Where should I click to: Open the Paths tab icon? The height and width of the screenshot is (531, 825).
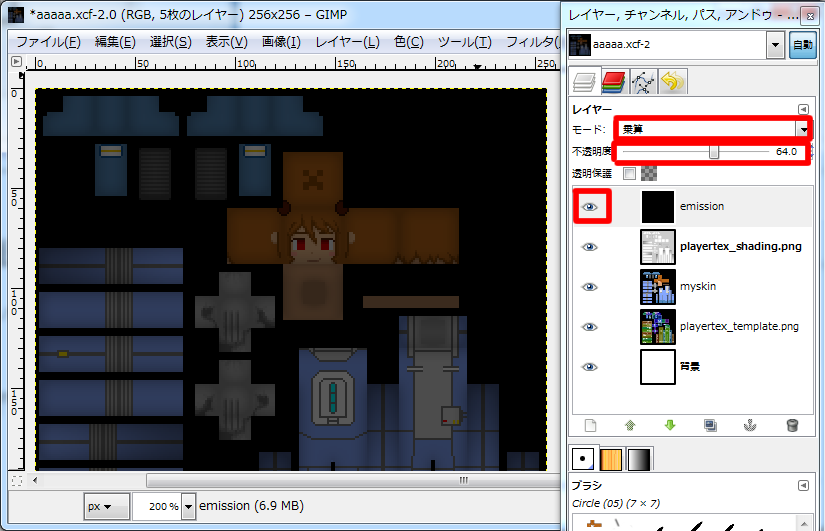coord(643,83)
